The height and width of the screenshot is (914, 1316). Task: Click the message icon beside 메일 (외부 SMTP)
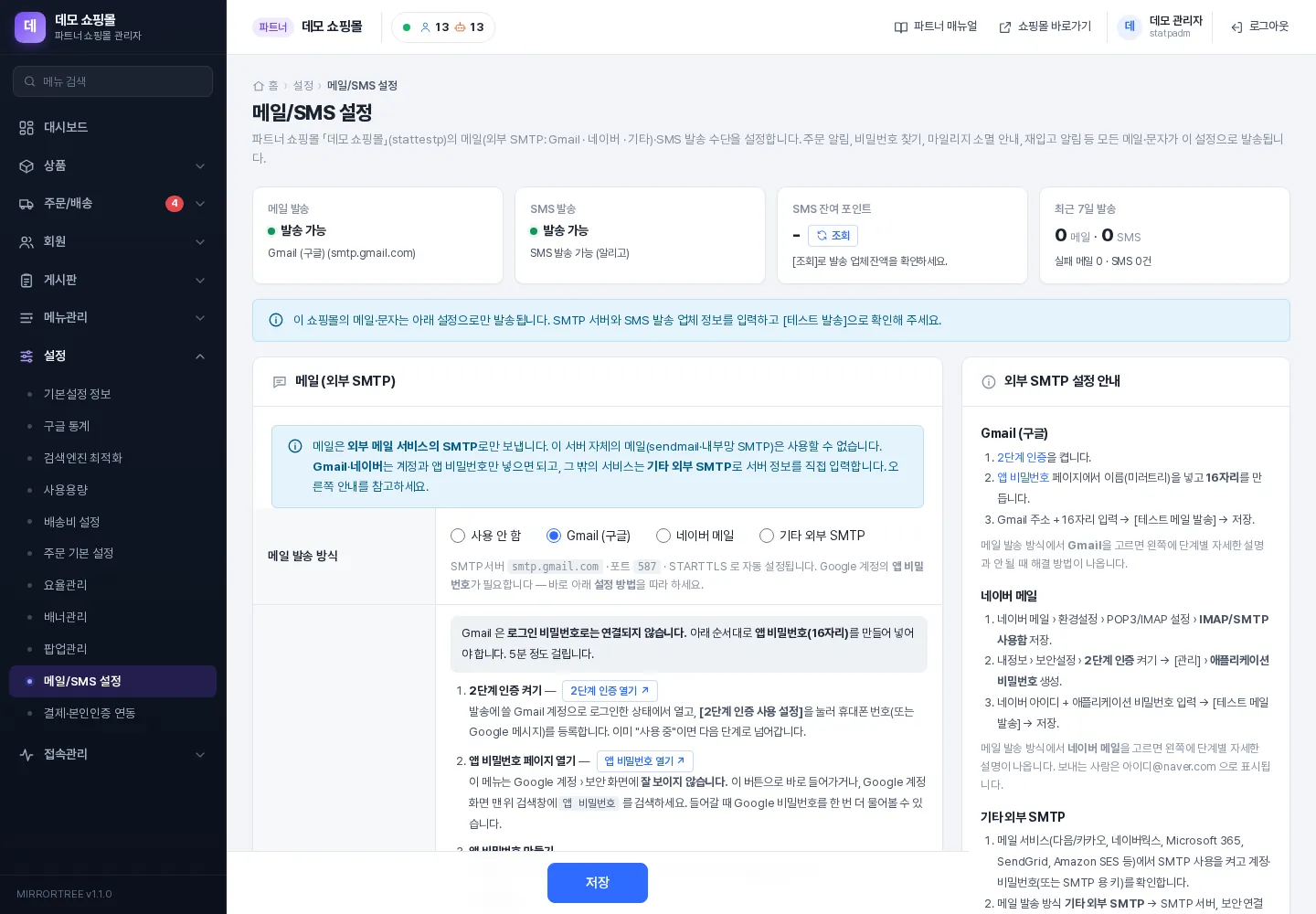(x=280, y=382)
